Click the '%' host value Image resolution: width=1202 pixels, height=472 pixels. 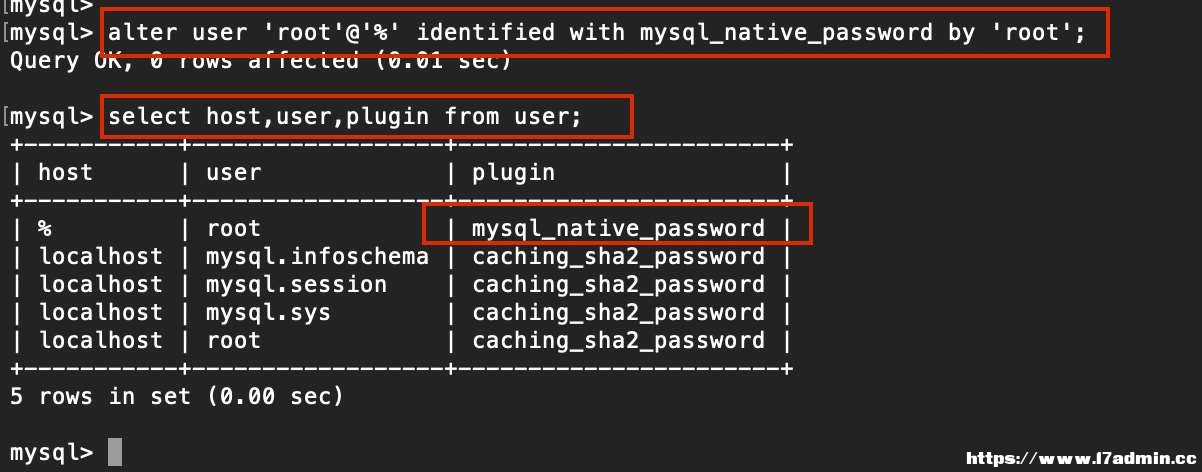[x=45, y=229]
